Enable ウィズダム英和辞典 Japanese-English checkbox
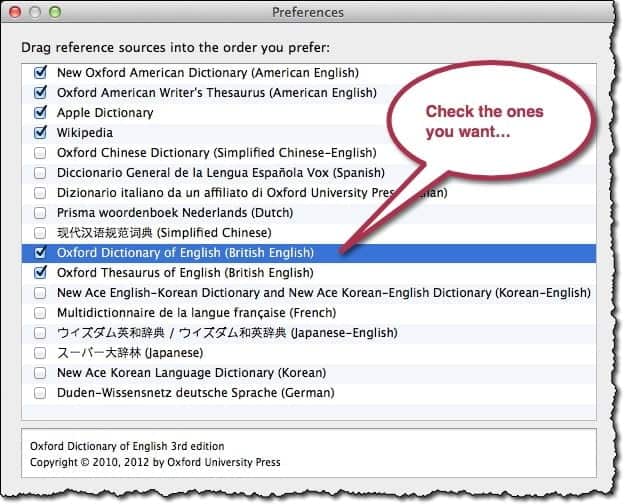 tap(40, 333)
